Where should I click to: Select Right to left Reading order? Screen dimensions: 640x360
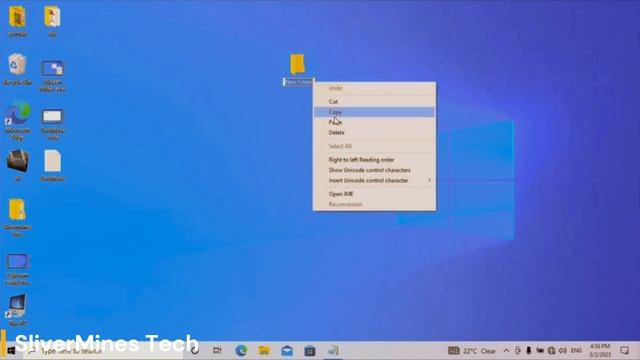(374, 160)
